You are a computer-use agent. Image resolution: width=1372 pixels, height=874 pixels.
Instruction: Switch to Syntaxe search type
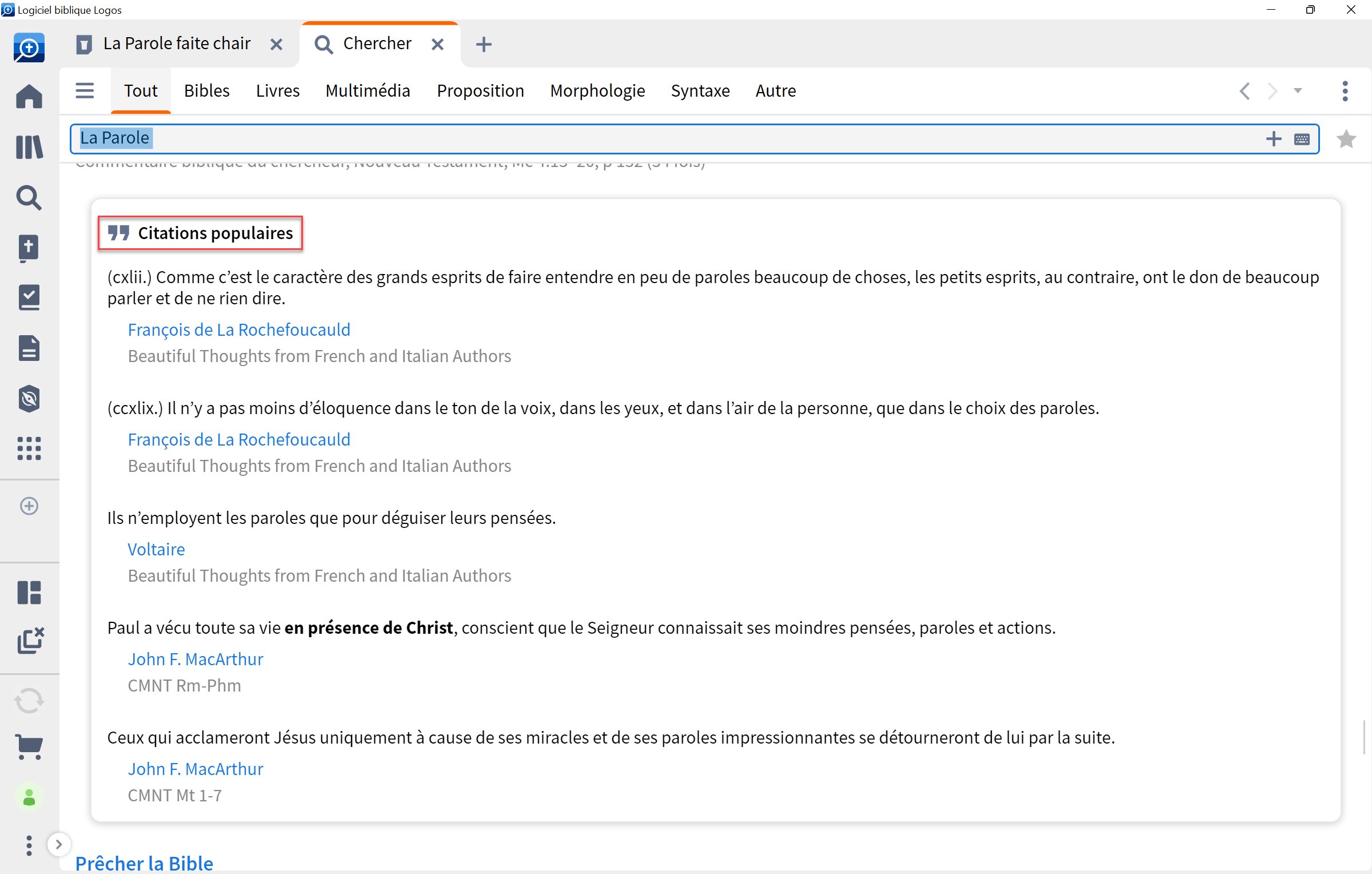(700, 90)
